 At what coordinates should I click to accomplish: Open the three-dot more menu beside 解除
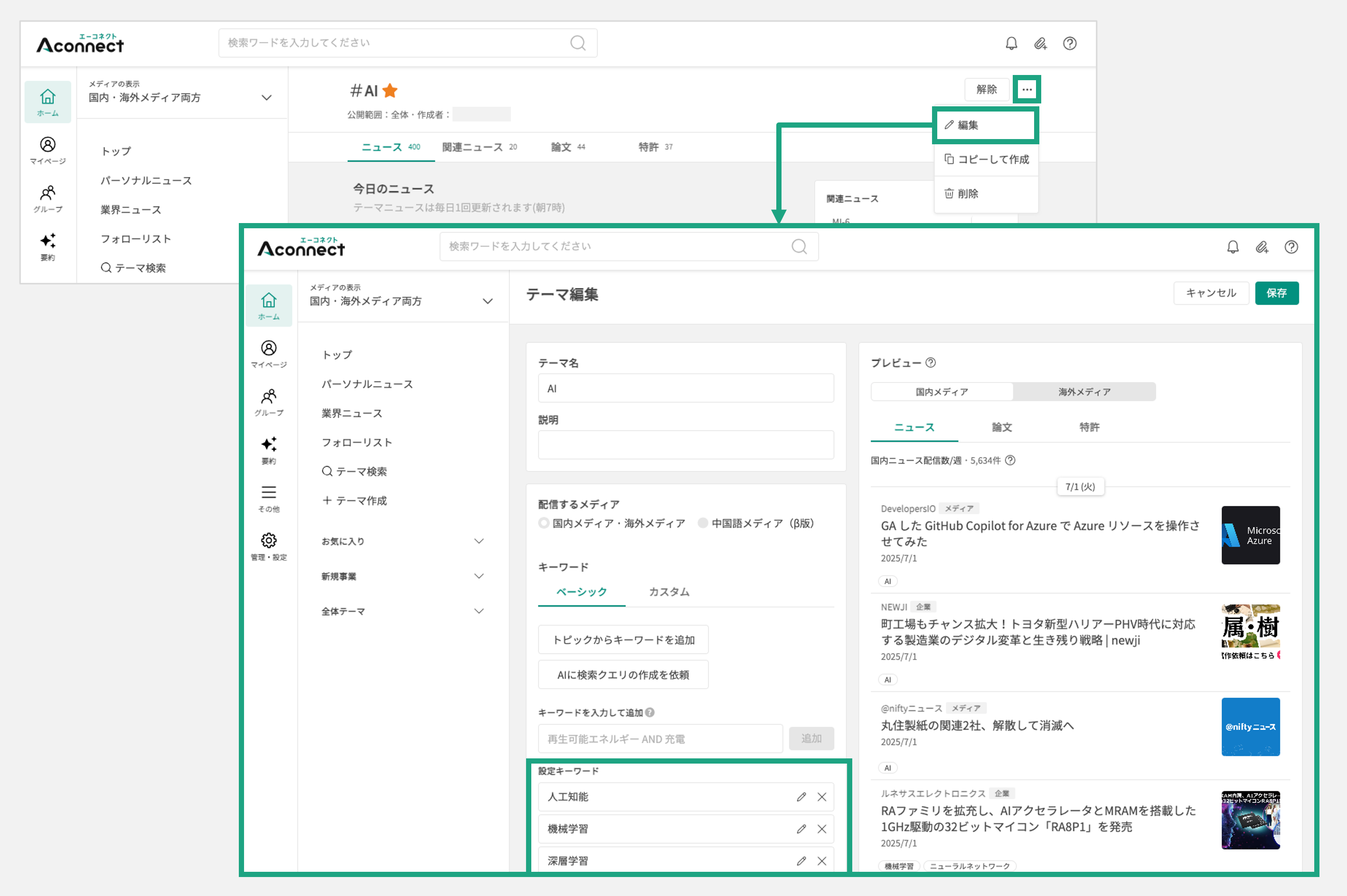coord(1027,90)
